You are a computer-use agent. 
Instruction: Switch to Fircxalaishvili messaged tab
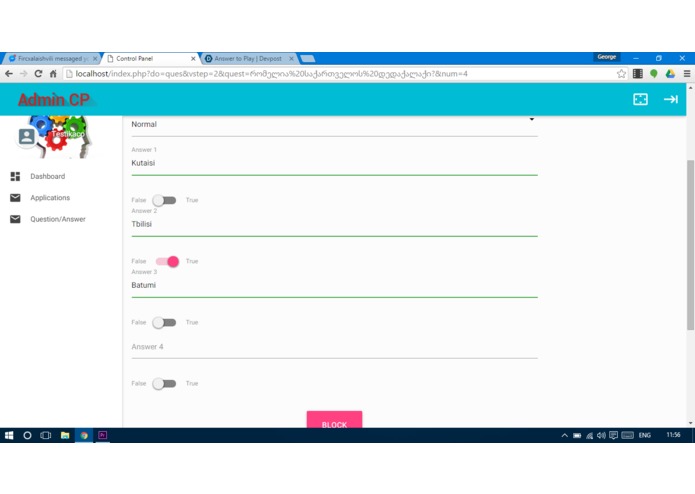(x=51, y=58)
